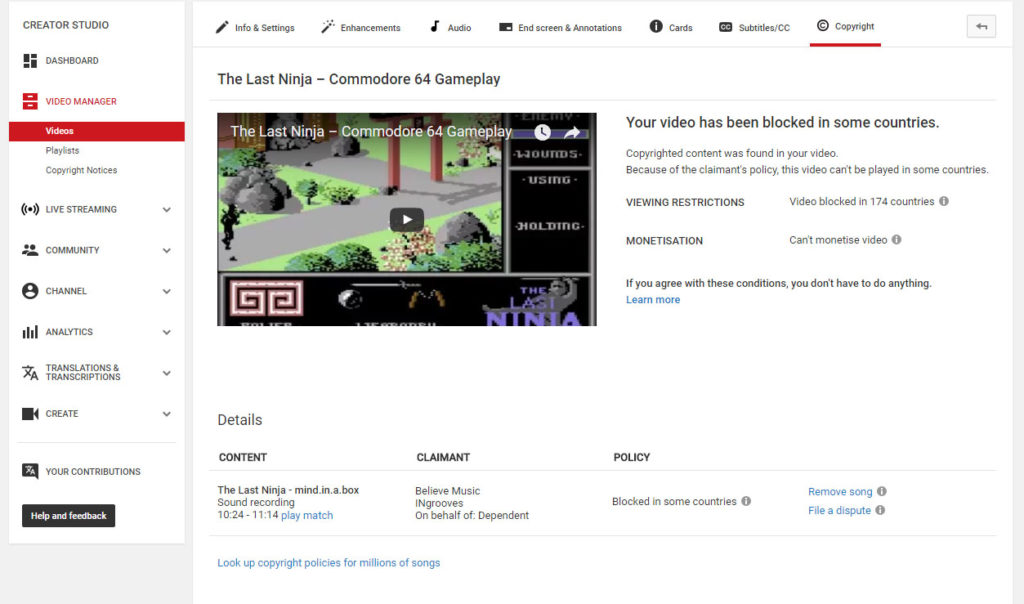
Task: Select Videos under Video Manager
Action: coord(97,131)
